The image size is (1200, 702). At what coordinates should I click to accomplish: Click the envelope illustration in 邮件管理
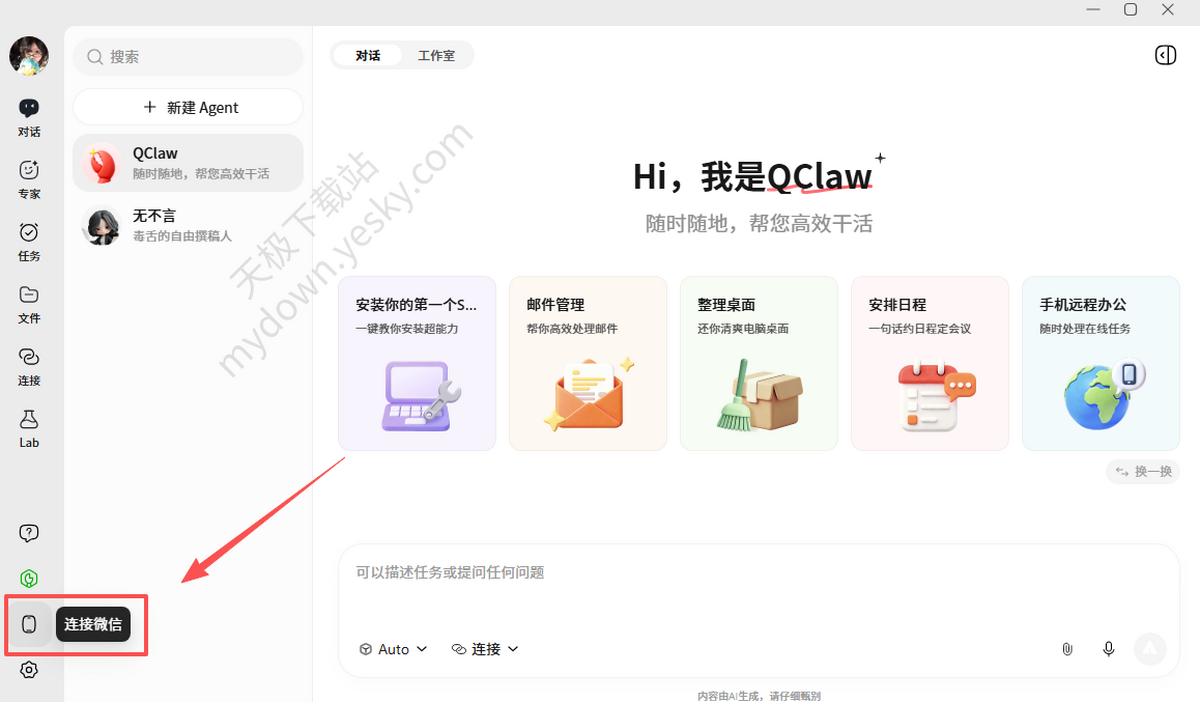[589, 395]
